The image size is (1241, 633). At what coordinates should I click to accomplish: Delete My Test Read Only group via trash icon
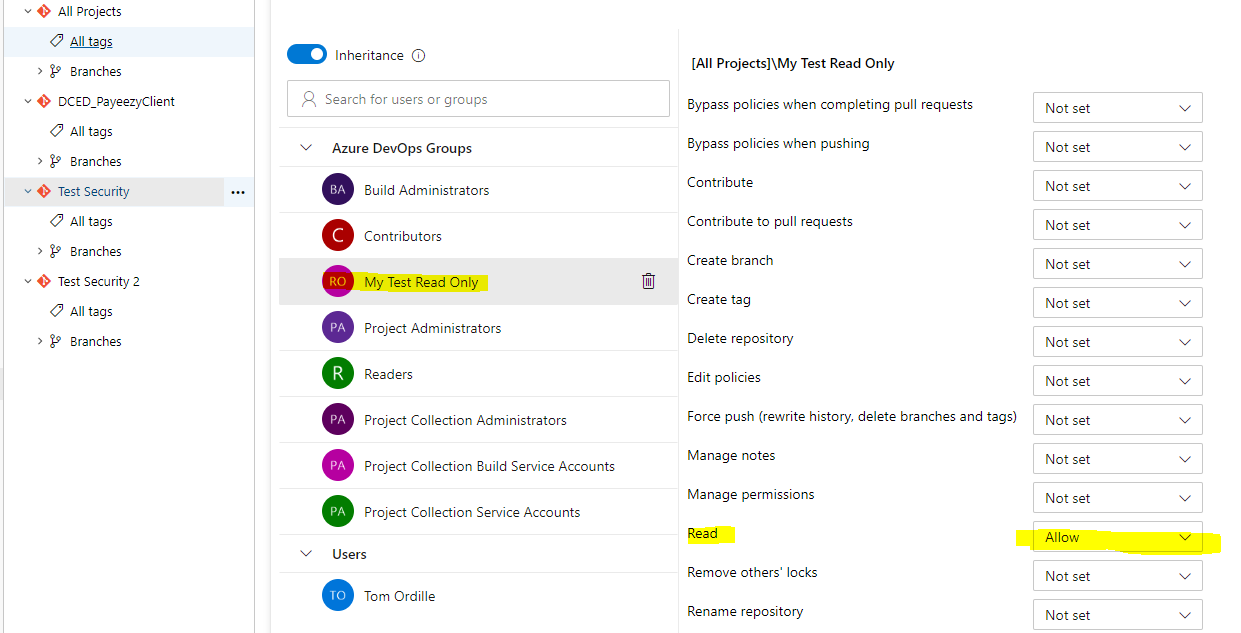coord(648,281)
